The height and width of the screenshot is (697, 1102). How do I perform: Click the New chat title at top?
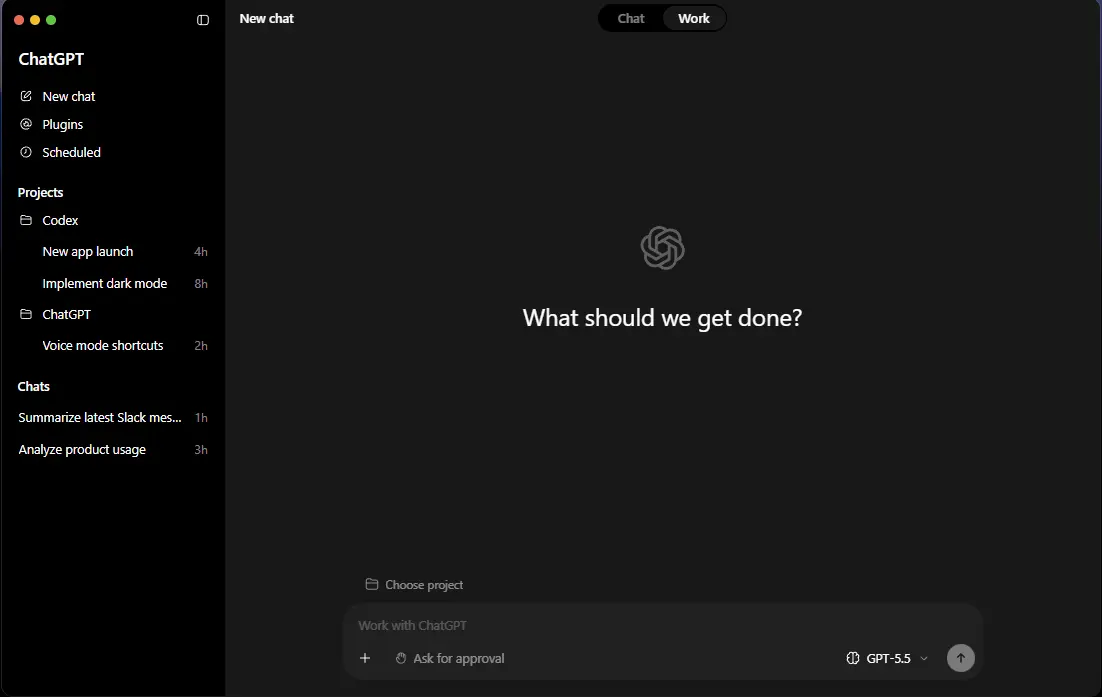pyautogui.click(x=266, y=19)
